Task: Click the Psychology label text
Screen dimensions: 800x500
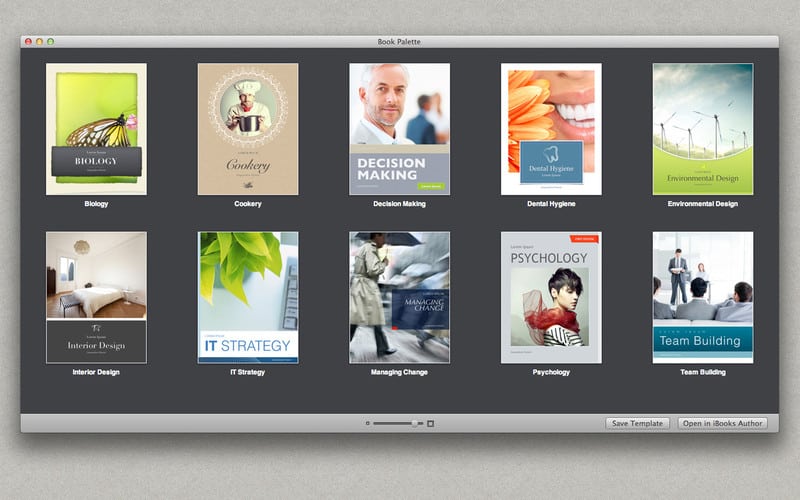Action: [x=551, y=372]
